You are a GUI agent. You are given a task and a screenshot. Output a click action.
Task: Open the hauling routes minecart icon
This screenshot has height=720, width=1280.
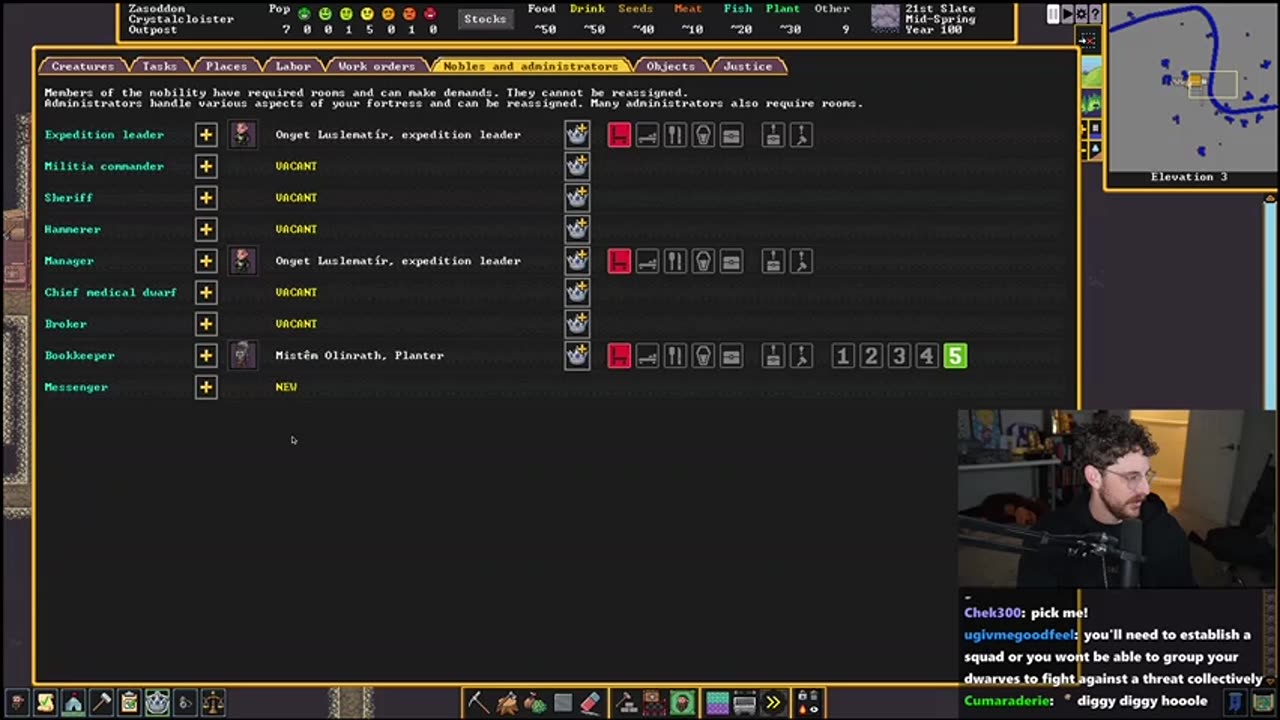(745, 703)
